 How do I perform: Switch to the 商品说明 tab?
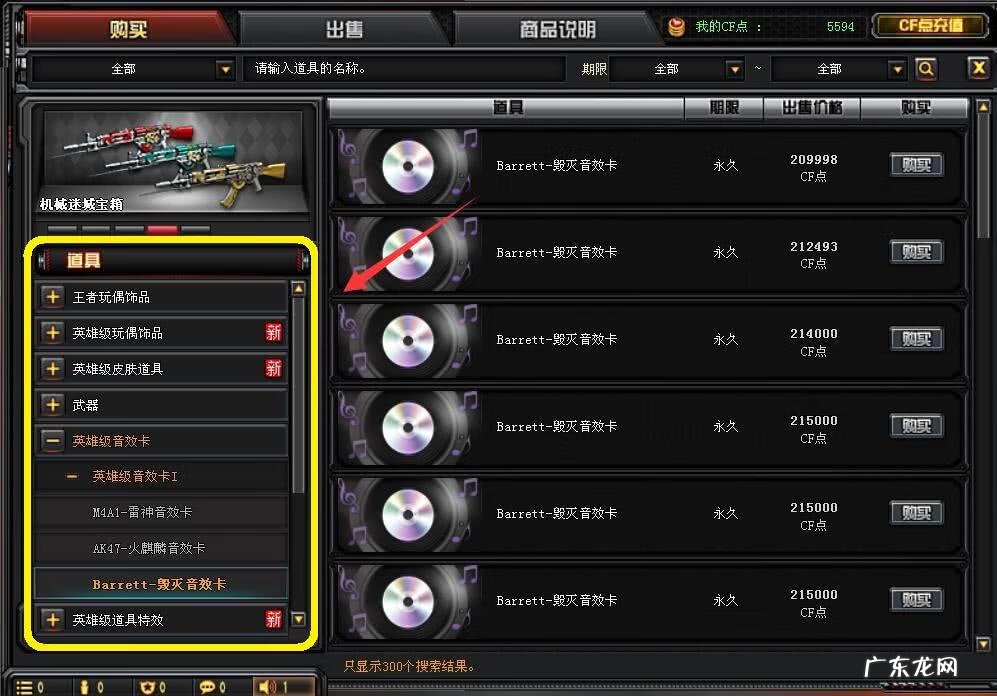pyautogui.click(x=558, y=29)
